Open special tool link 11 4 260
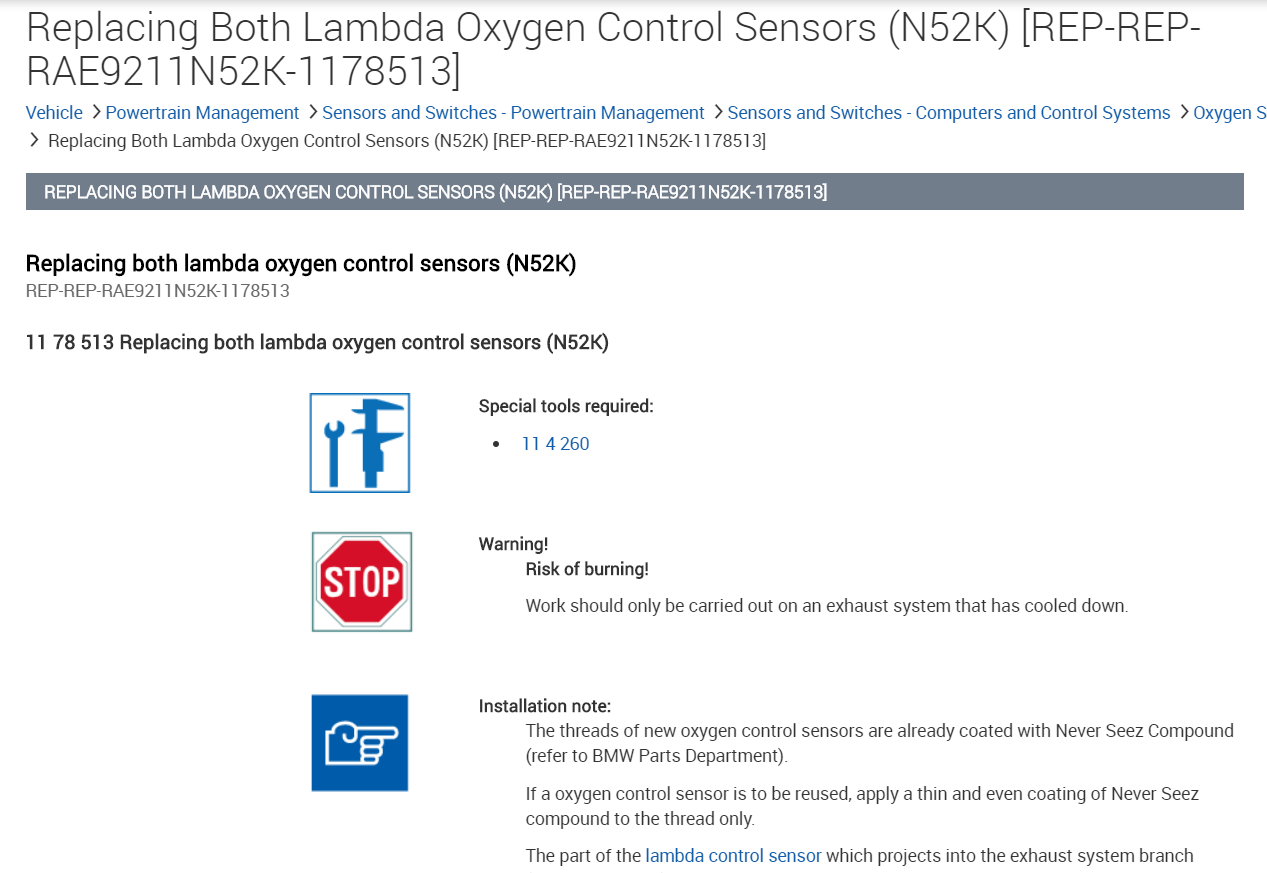 555,444
